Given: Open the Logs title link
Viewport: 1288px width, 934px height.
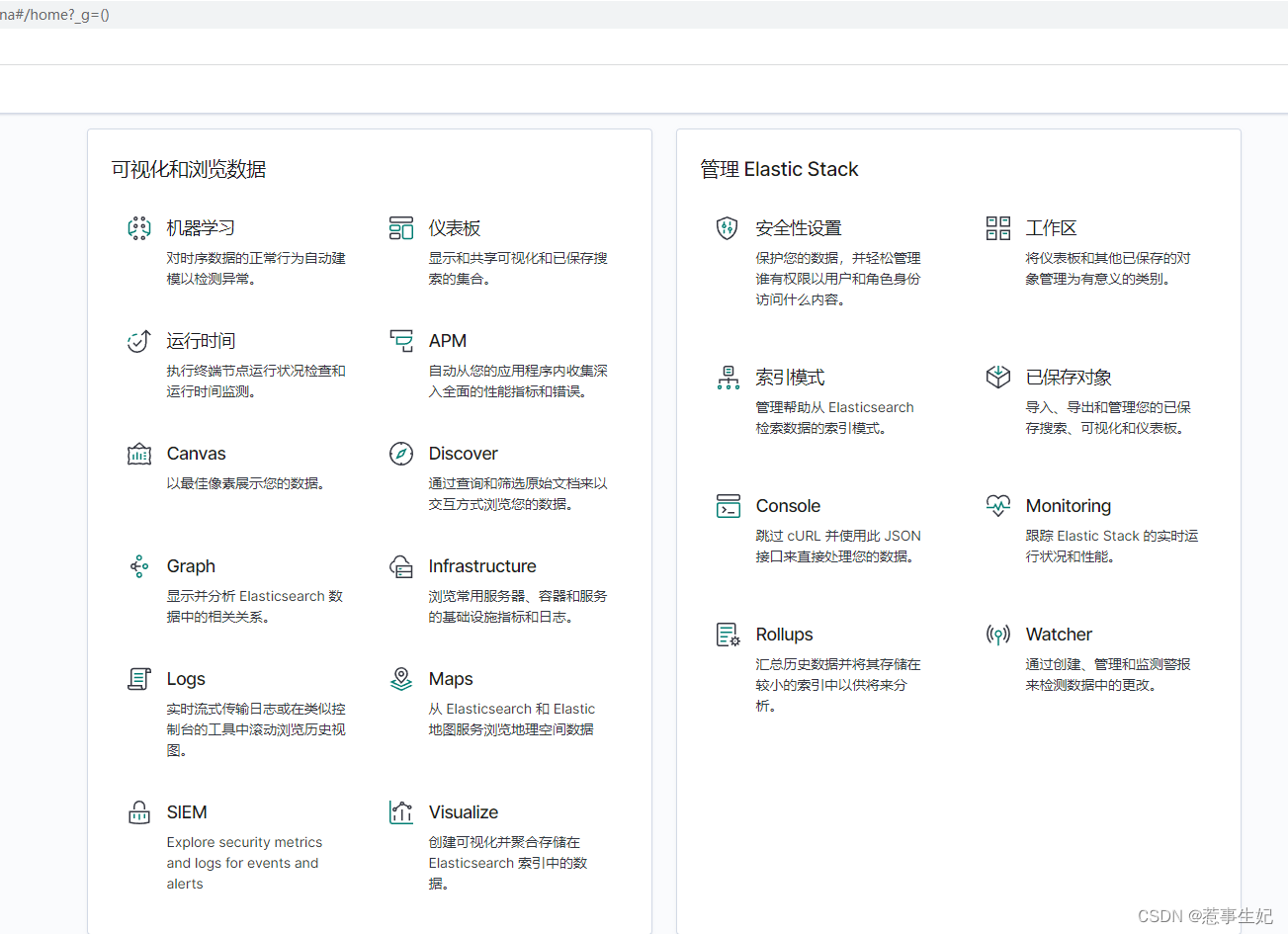Looking at the screenshot, I should [186, 679].
